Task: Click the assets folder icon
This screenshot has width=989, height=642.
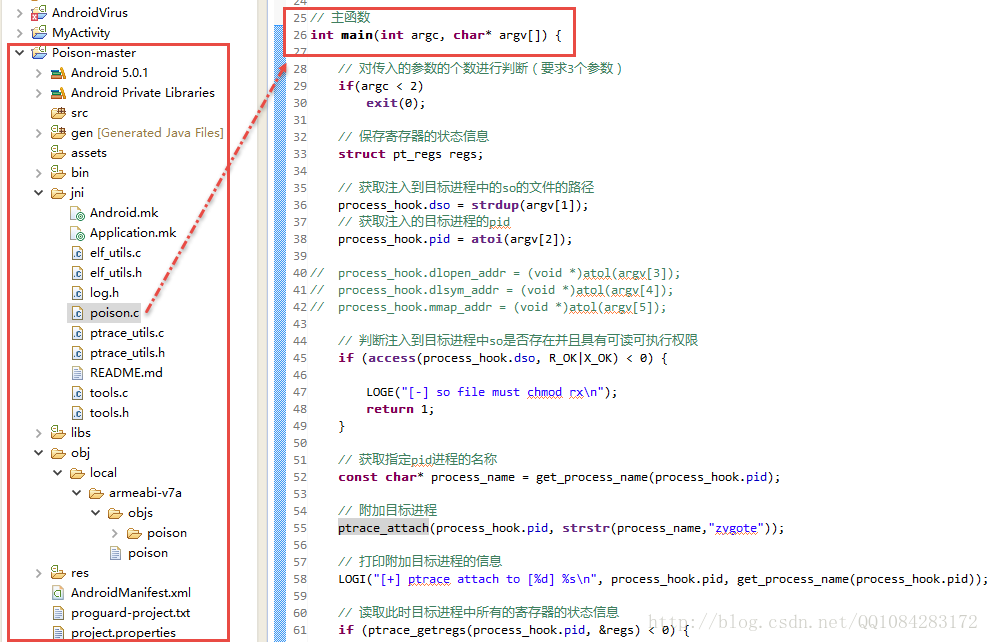Action: (x=58, y=153)
